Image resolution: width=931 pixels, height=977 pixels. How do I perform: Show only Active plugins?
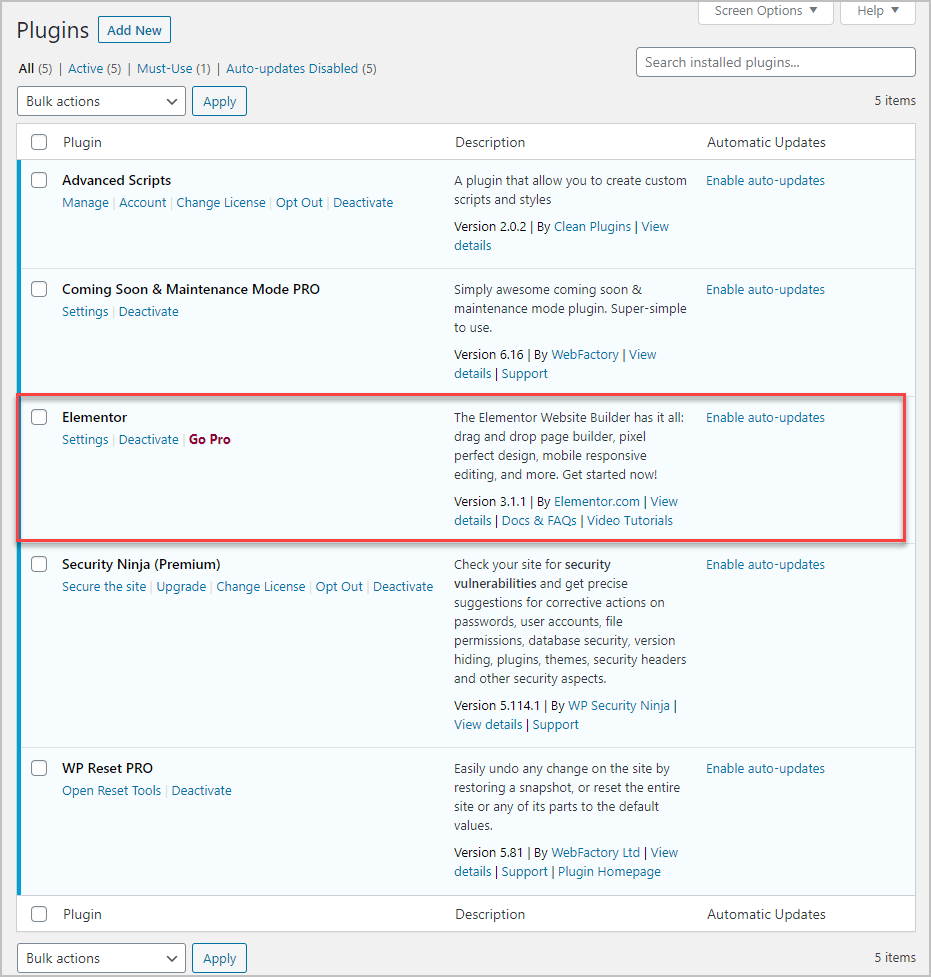coord(88,68)
